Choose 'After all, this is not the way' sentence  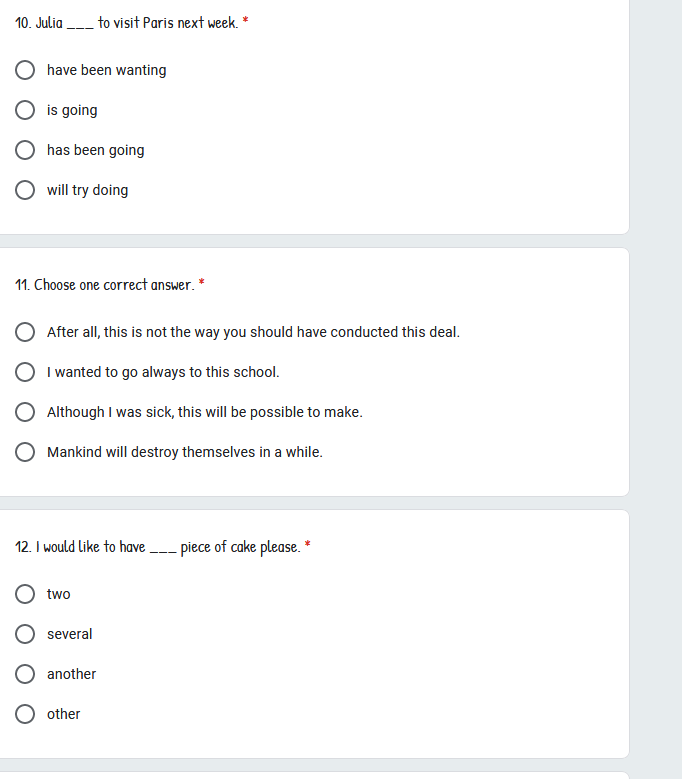click(x=25, y=332)
